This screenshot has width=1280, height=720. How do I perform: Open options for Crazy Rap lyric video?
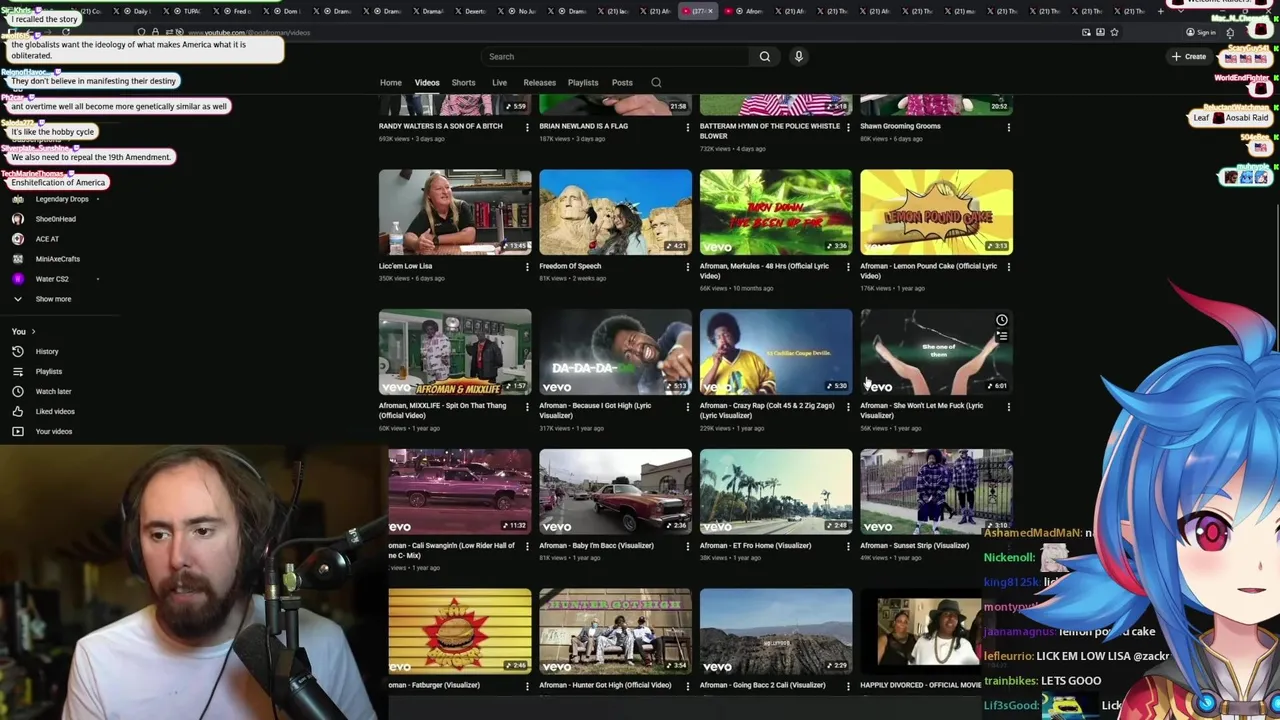(x=848, y=407)
